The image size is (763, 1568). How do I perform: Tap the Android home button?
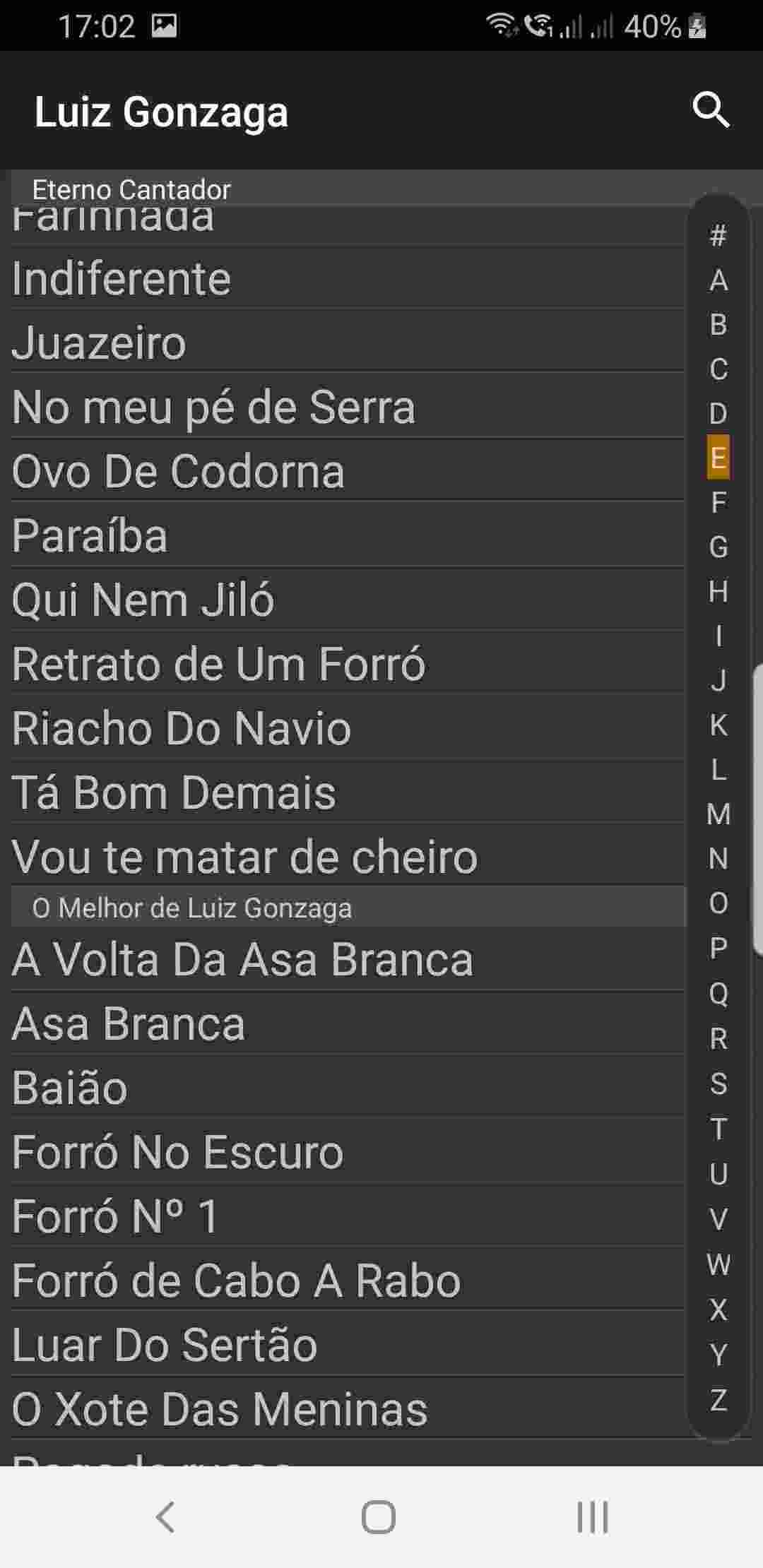pyautogui.click(x=378, y=1516)
